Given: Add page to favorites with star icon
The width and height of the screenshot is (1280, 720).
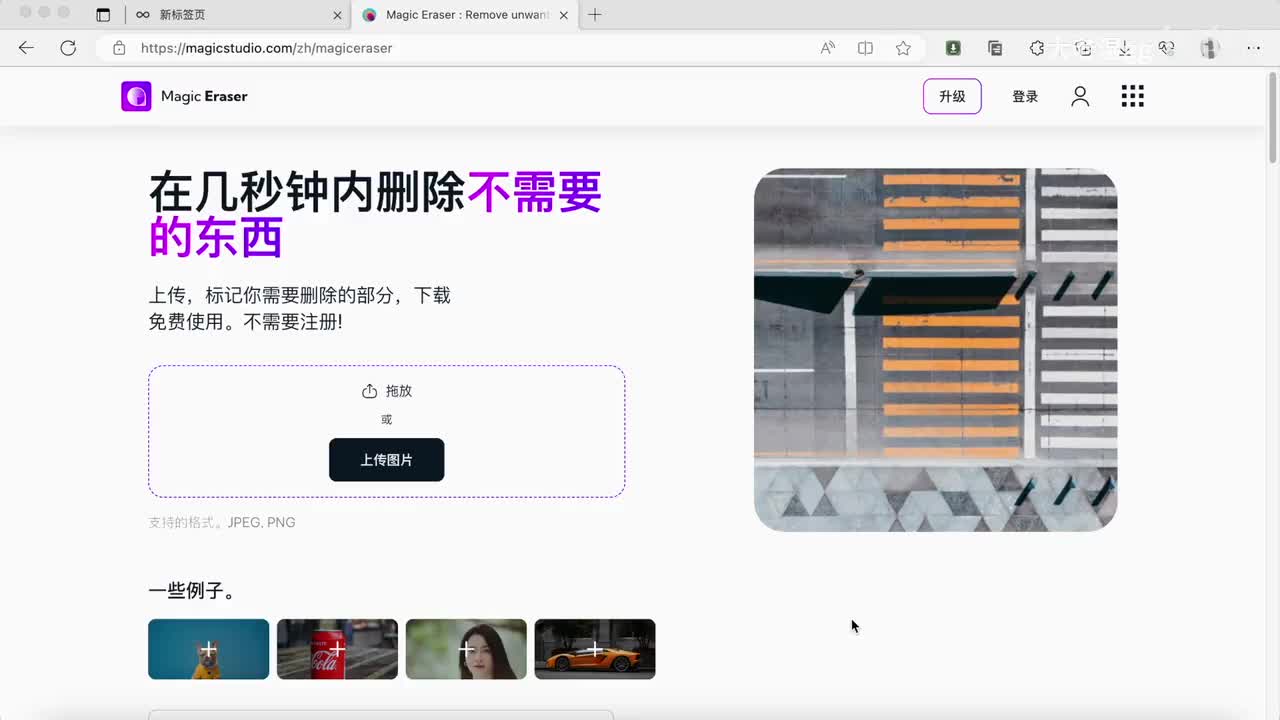Looking at the screenshot, I should click(x=903, y=48).
